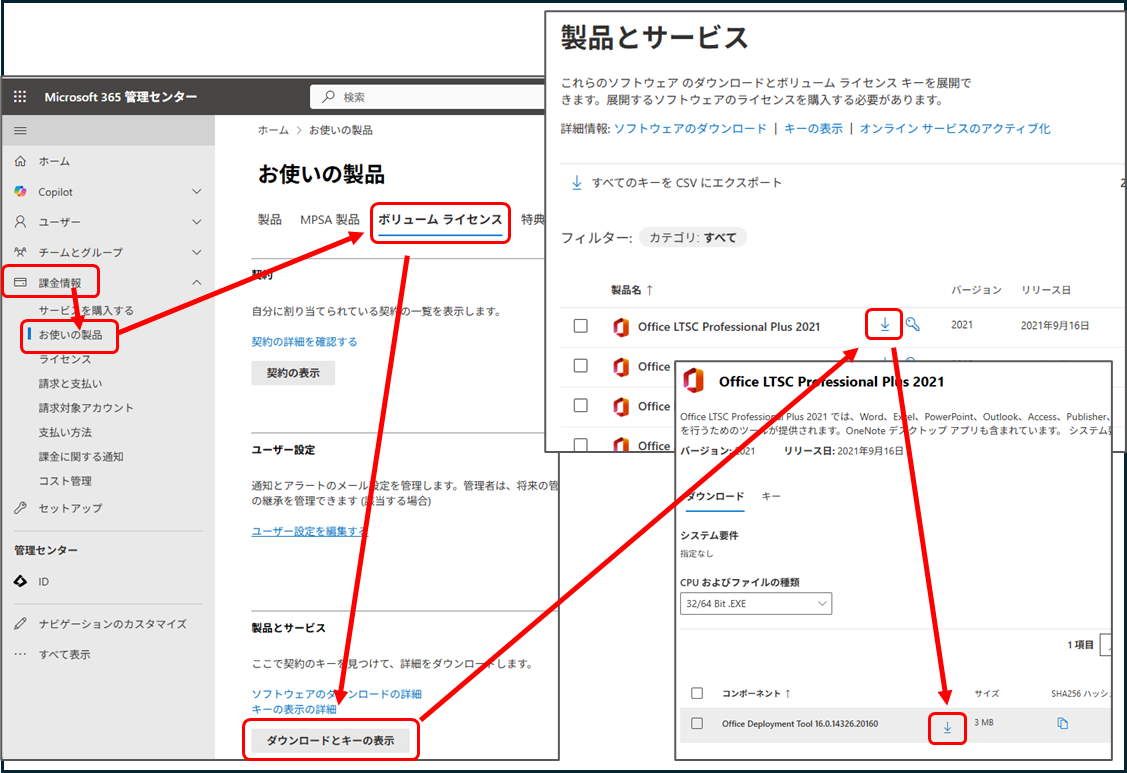Copy SHA256 hash of Office Deployment Tool
1127x773 pixels.
click(x=1062, y=723)
